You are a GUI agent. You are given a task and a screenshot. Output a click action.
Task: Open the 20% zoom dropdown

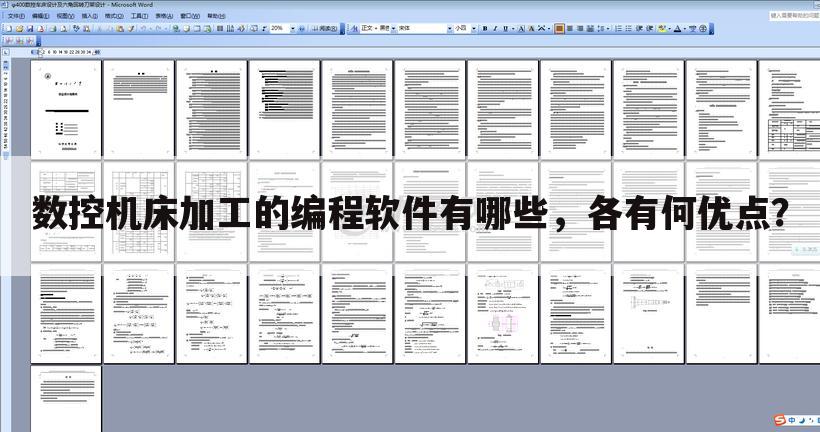292,29
